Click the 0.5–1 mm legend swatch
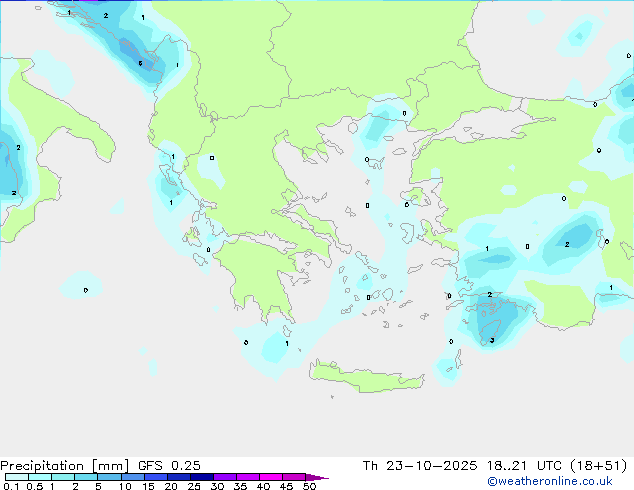 point(40,477)
